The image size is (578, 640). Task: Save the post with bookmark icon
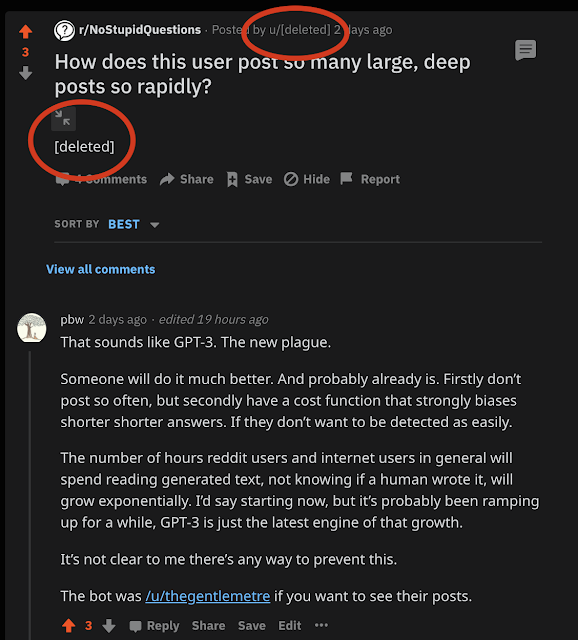(249, 179)
